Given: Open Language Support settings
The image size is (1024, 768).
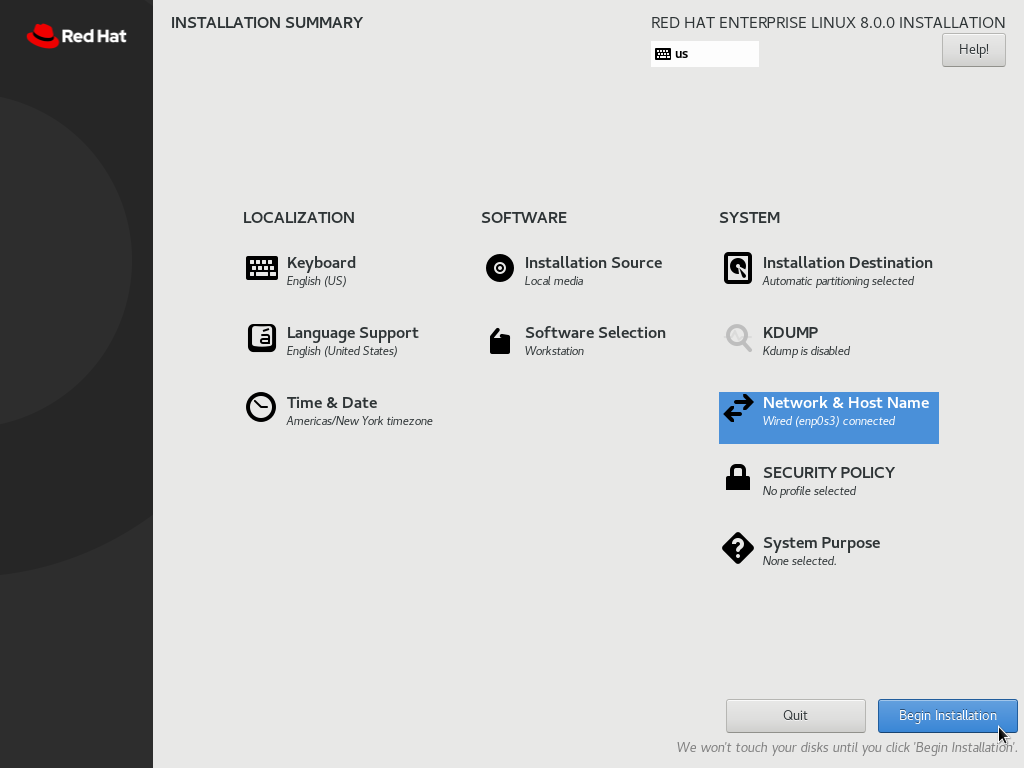Looking at the screenshot, I should [352, 333].
